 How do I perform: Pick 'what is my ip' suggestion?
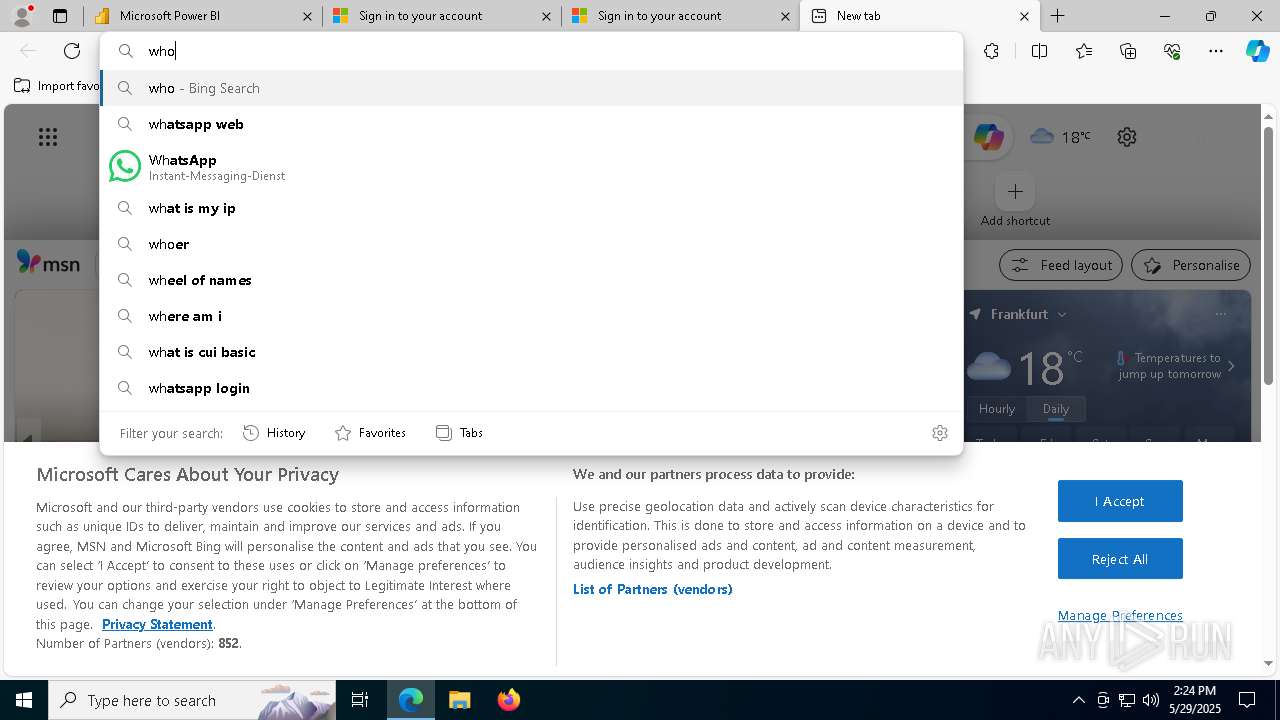(x=531, y=208)
